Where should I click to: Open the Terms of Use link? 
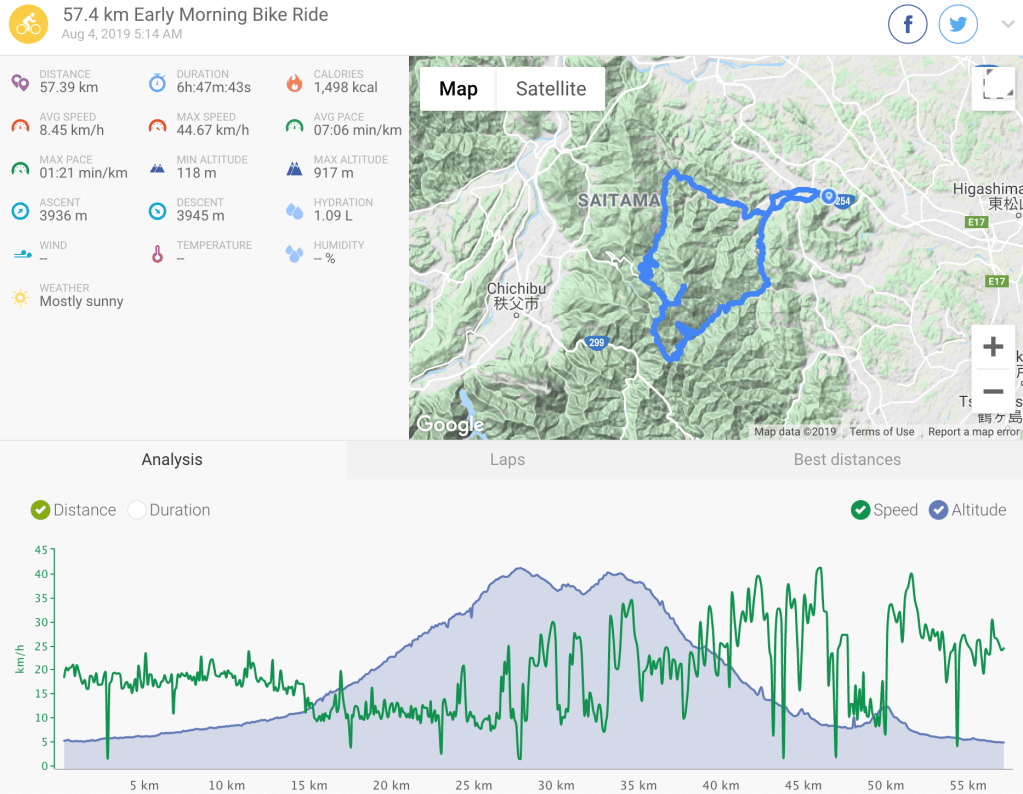(881, 432)
